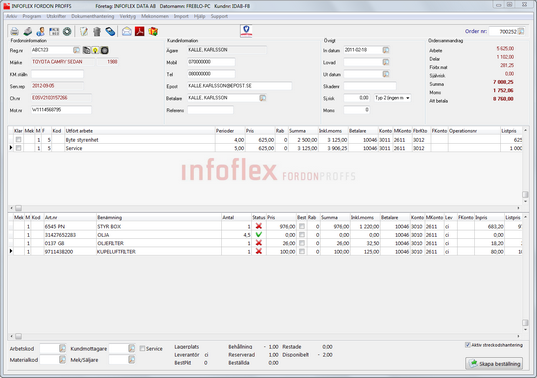Screen dimensions: 537x378
Task: Open the customer info person icon
Action: click(x=41, y=32)
